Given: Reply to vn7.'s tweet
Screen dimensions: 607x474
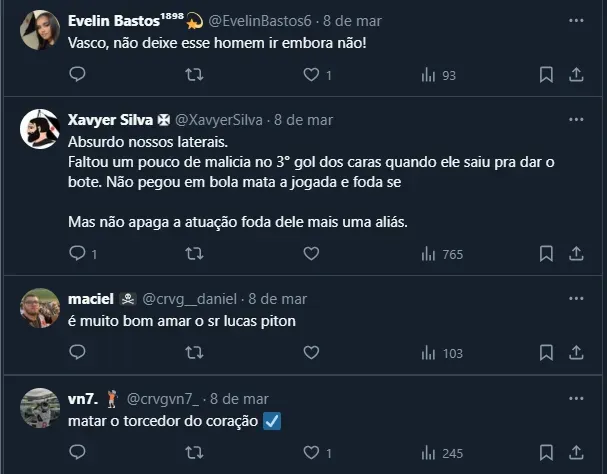Looking at the screenshot, I should tap(77, 451).
